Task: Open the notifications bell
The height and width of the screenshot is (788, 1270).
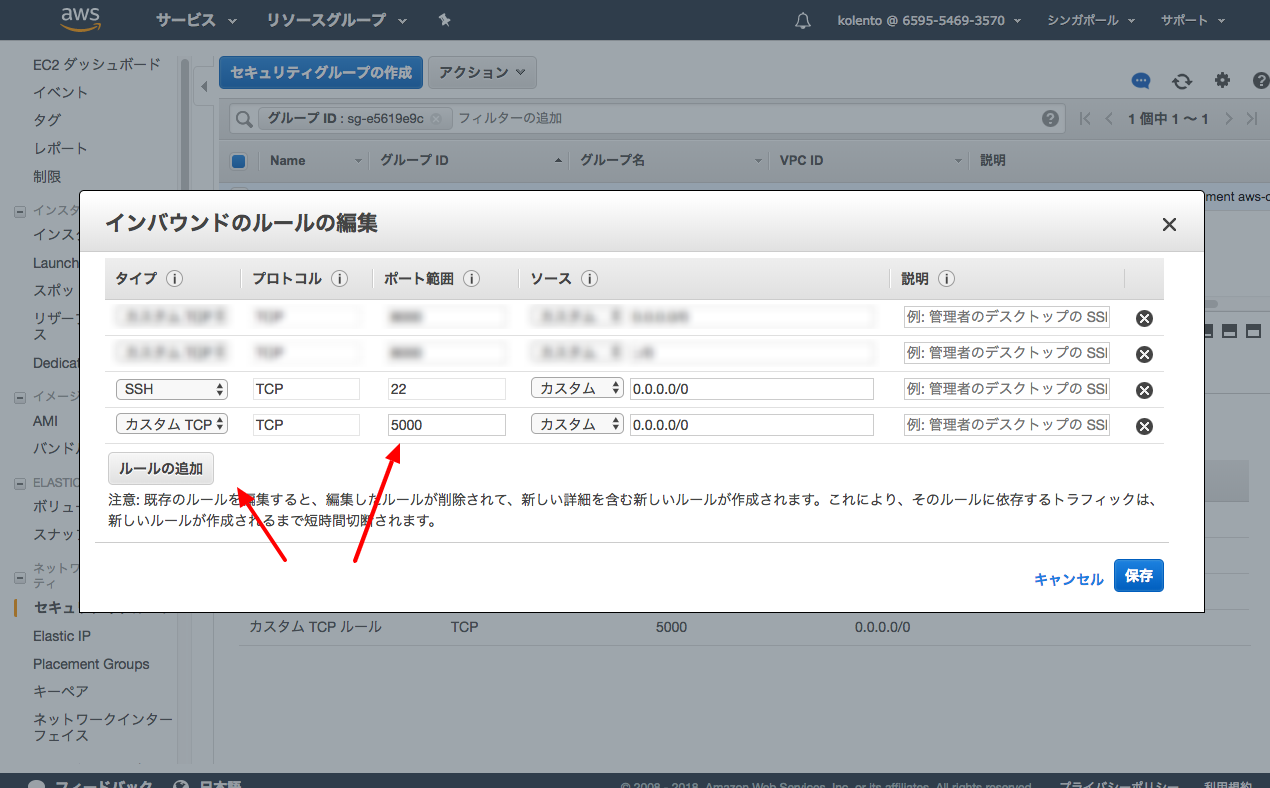Action: tap(802, 20)
